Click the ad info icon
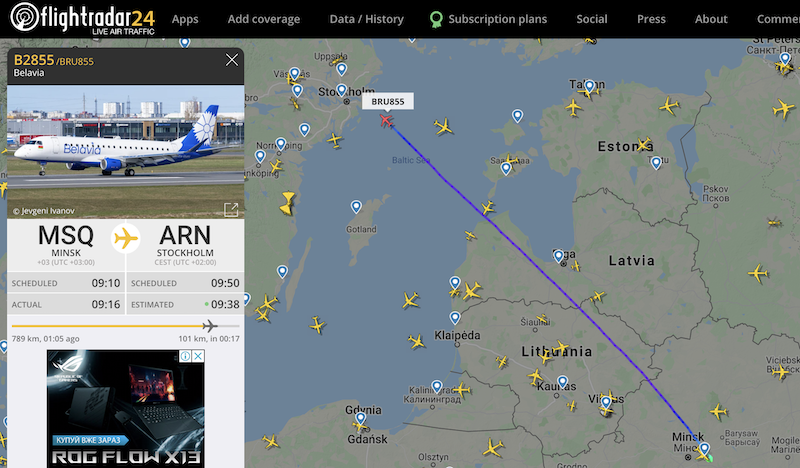This screenshot has width=800, height=468. 186,356
